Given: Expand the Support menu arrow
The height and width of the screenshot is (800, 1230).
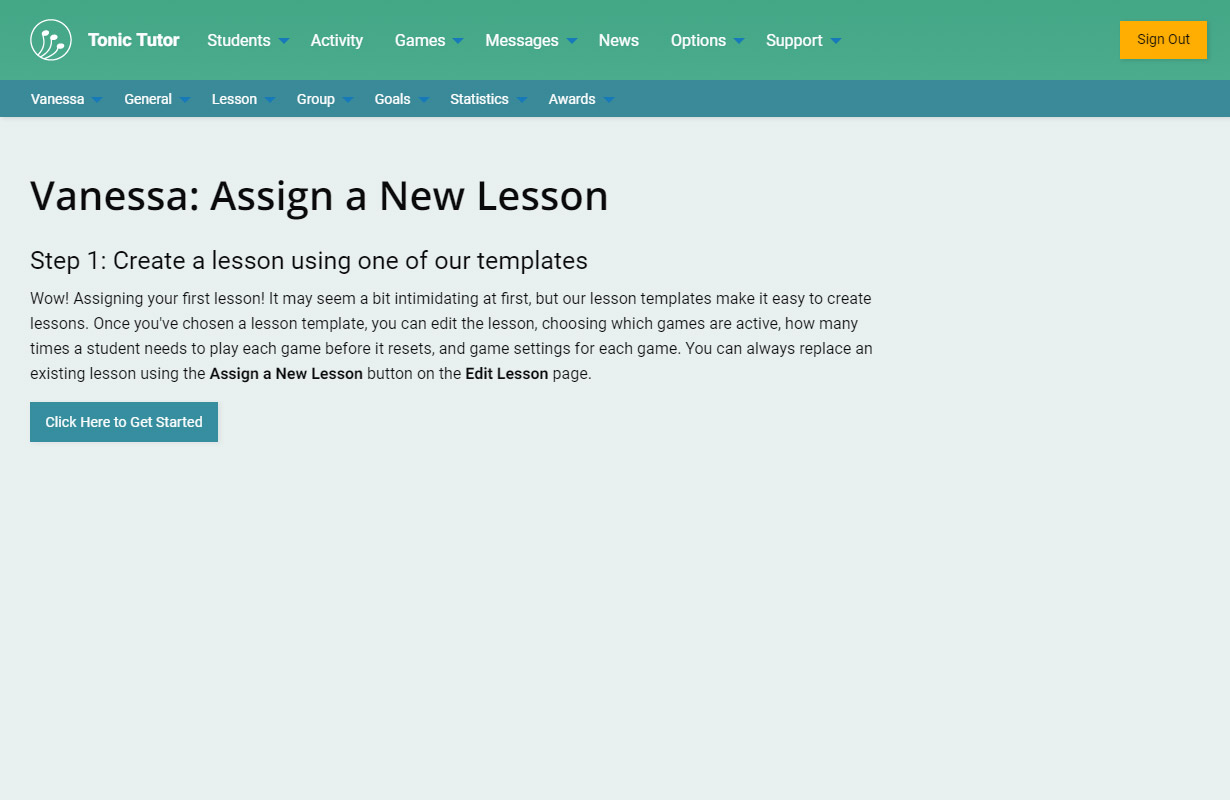Looking at the screenshot, I should pos(836,41).
